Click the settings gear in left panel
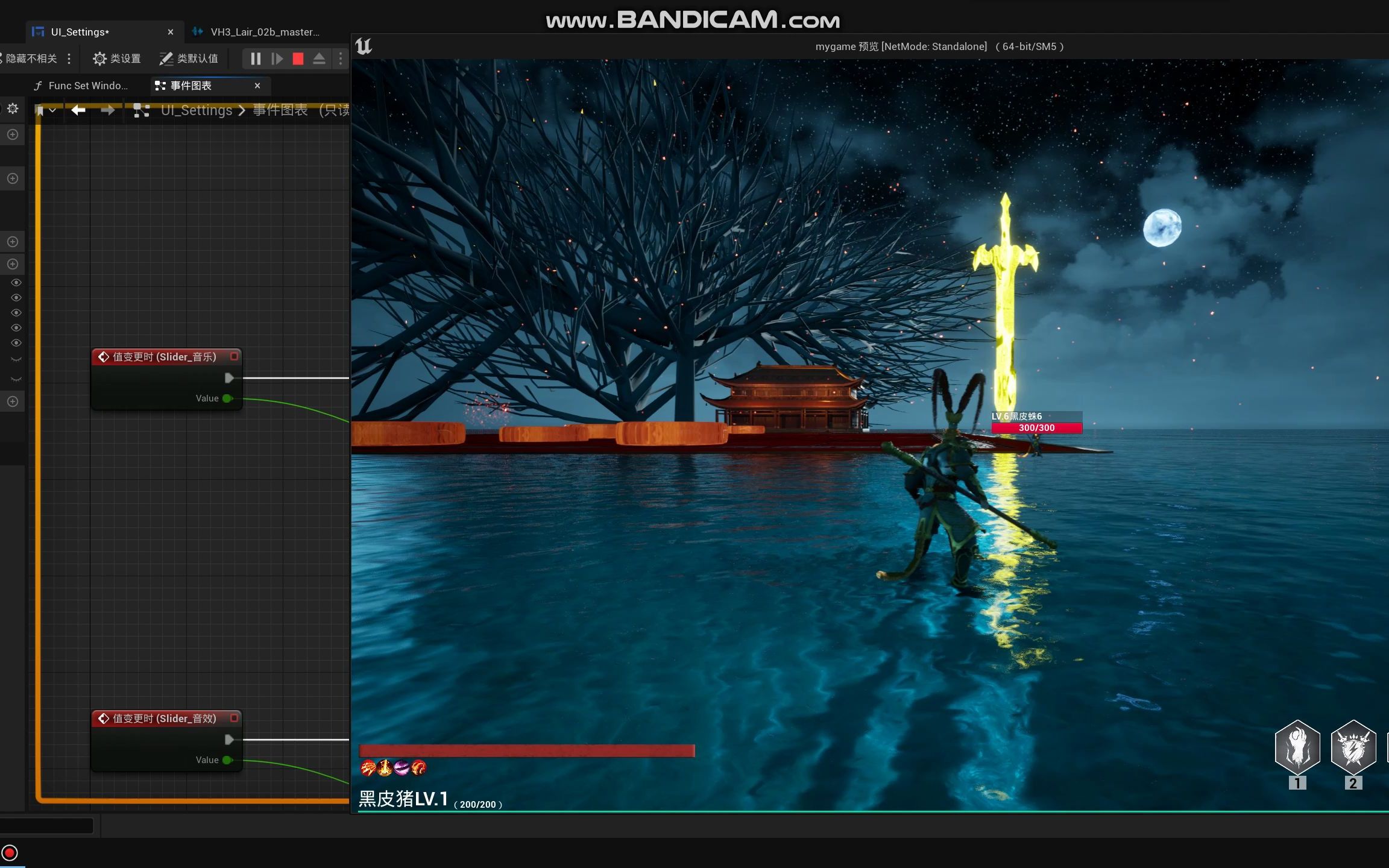 tap(13, 108)
